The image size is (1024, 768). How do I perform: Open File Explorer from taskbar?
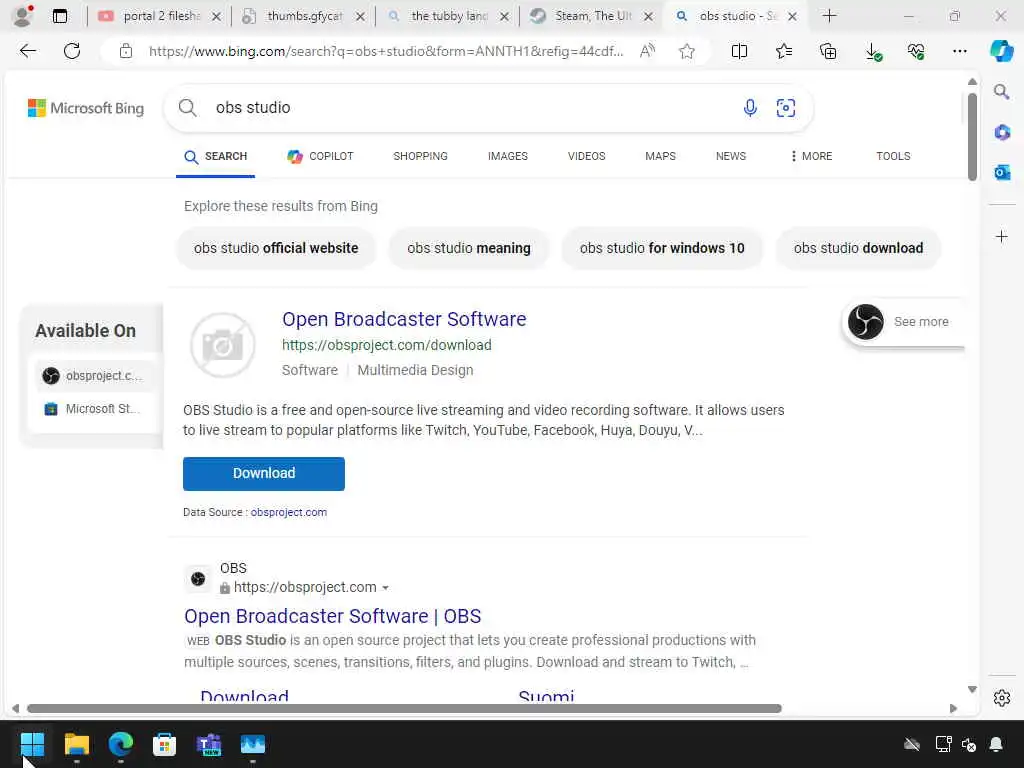click(x=76, y=744)
